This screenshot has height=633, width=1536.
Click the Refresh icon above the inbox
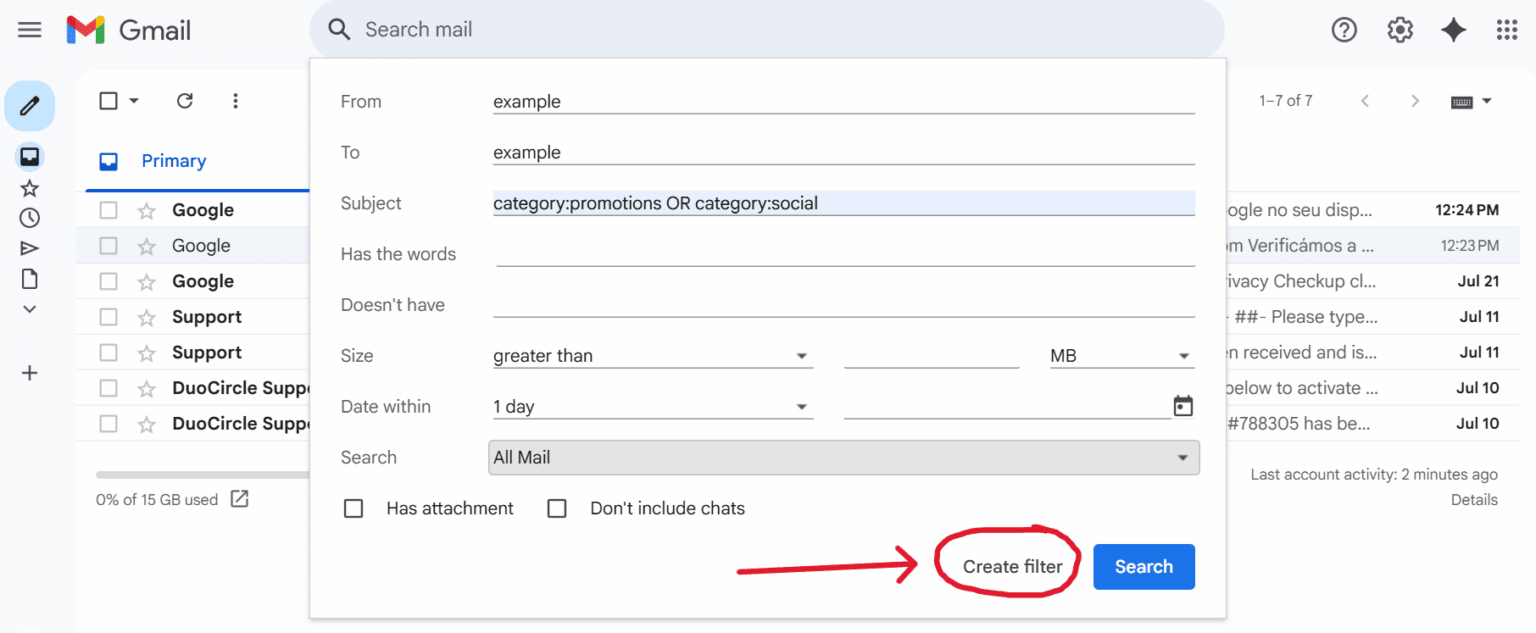click(184, 100)
